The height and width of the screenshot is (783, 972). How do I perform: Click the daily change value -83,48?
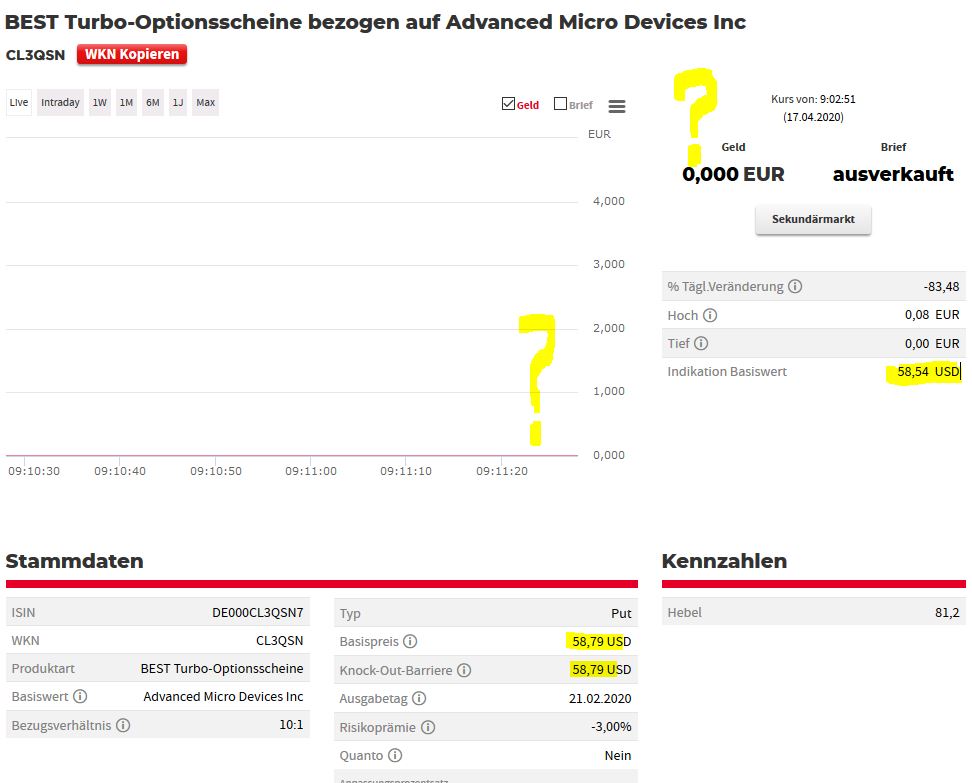click(x=941, y=286)
